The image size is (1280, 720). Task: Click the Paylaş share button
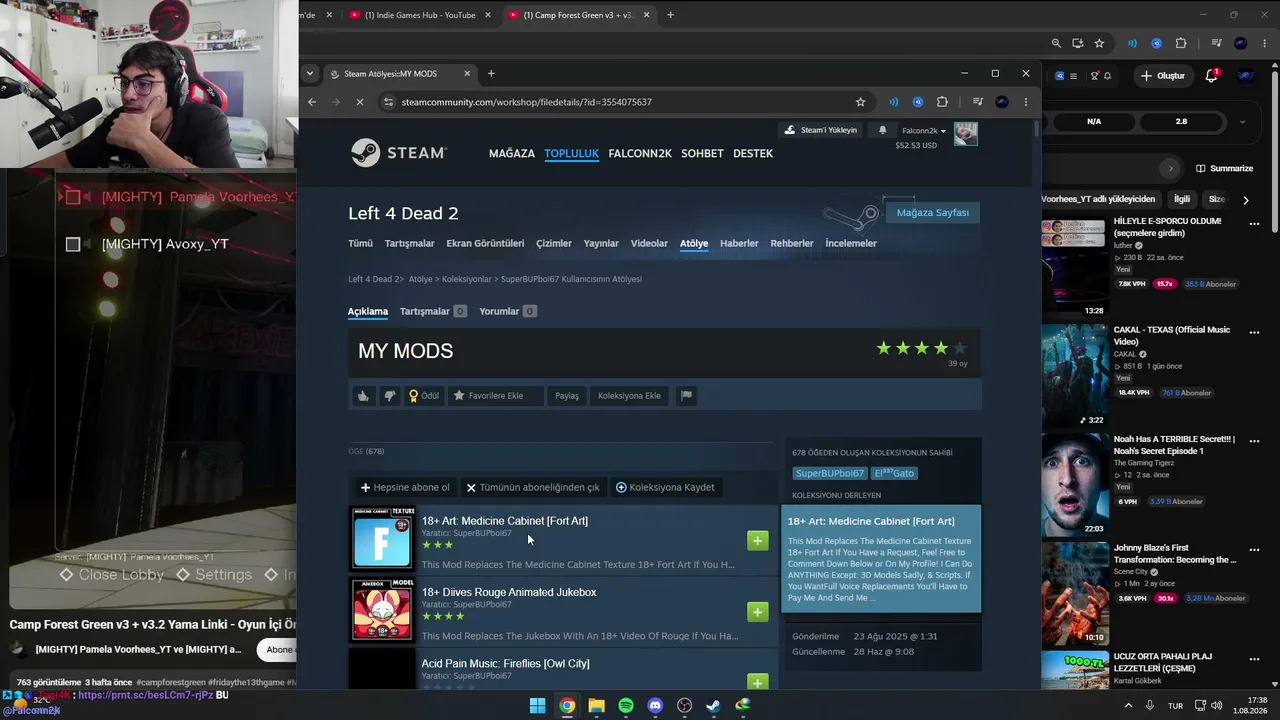567,396
